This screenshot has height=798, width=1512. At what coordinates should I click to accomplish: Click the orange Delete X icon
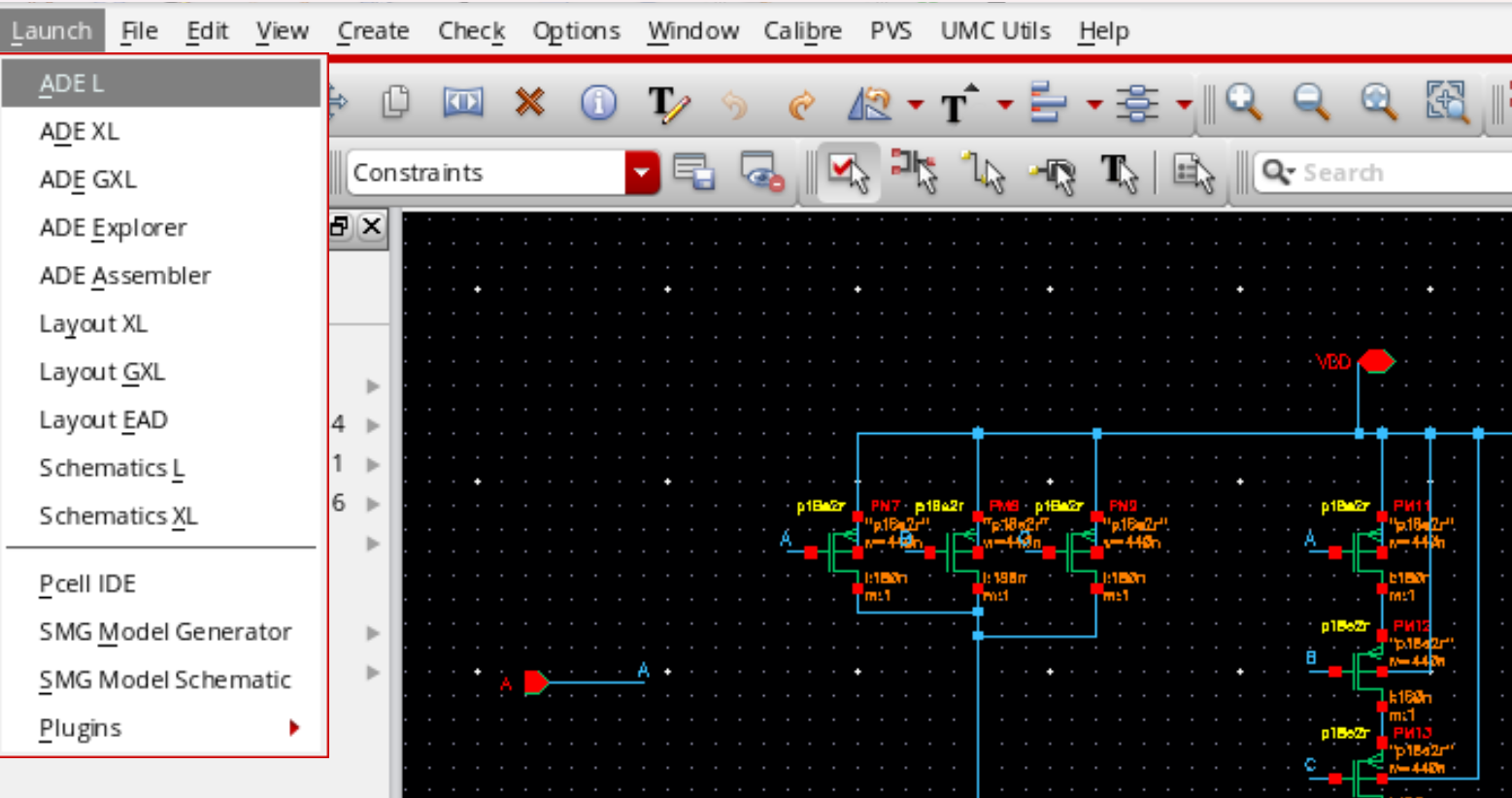[x=530, y=102]
